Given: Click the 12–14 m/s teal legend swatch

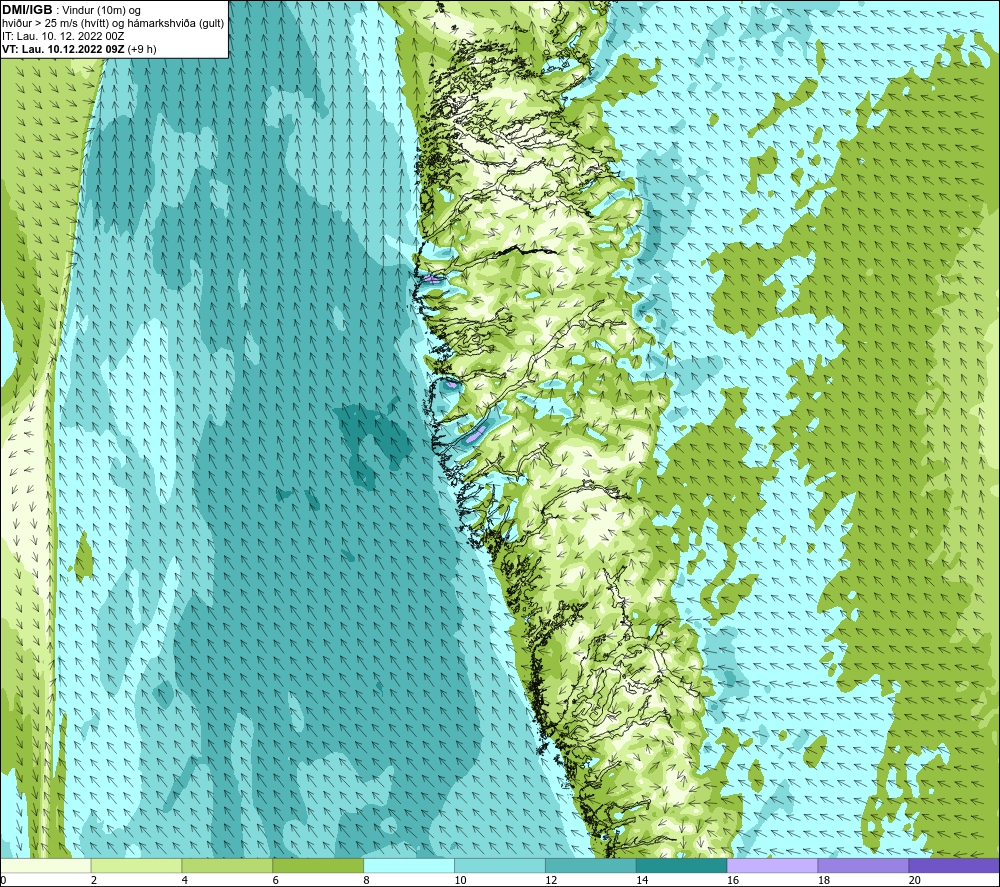Looking at the screenshot, I should coord(591,866).
